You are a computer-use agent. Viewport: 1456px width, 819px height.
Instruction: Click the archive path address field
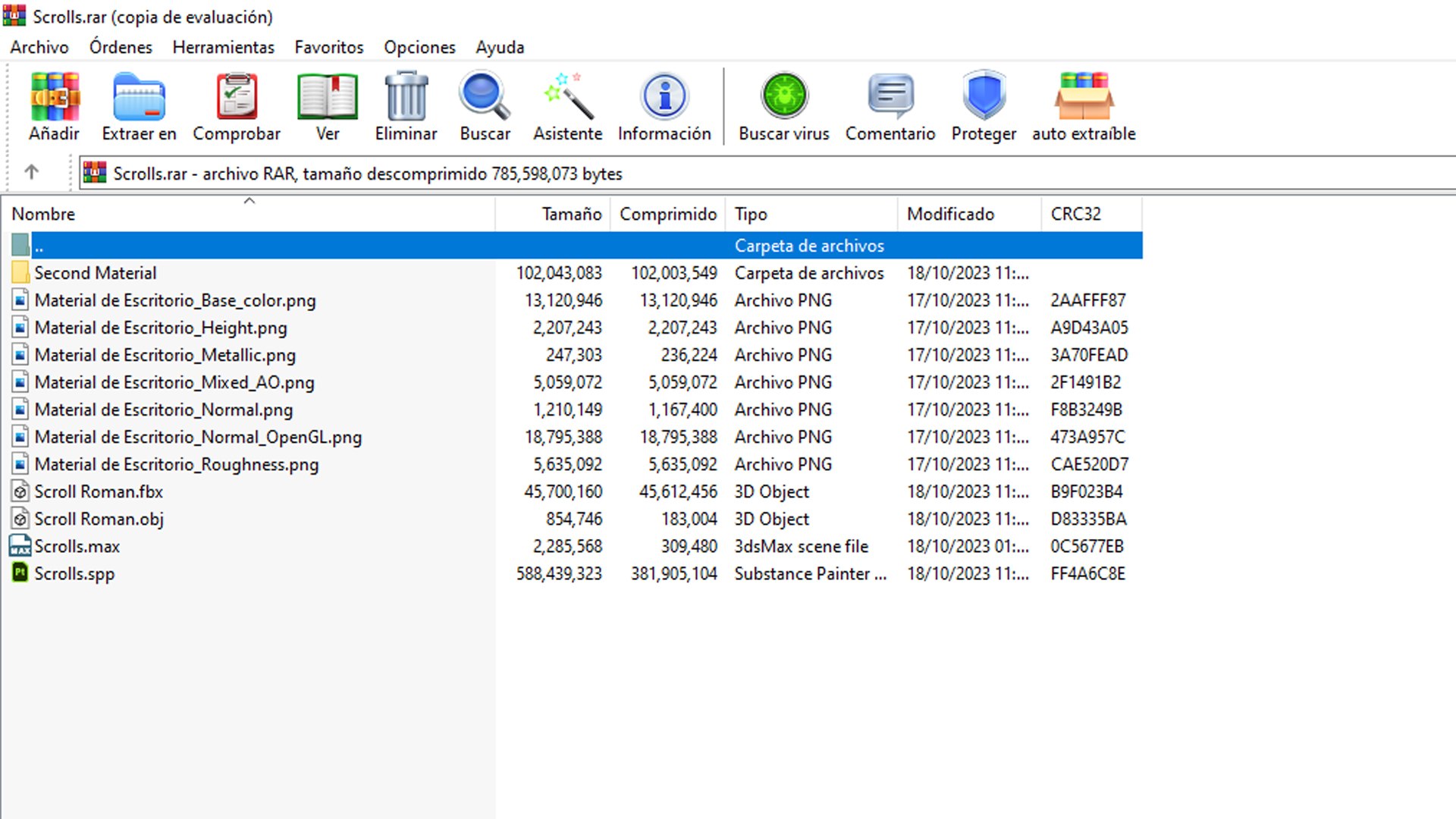tap(758, 174)
